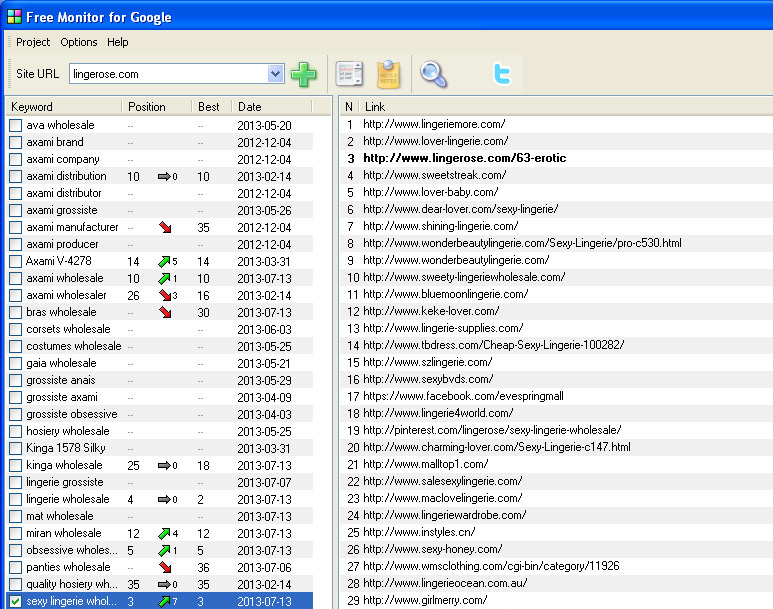The image size is (773, 609).
Task: Select the 'costumes wholesale' keyword row
Action: 160,346
